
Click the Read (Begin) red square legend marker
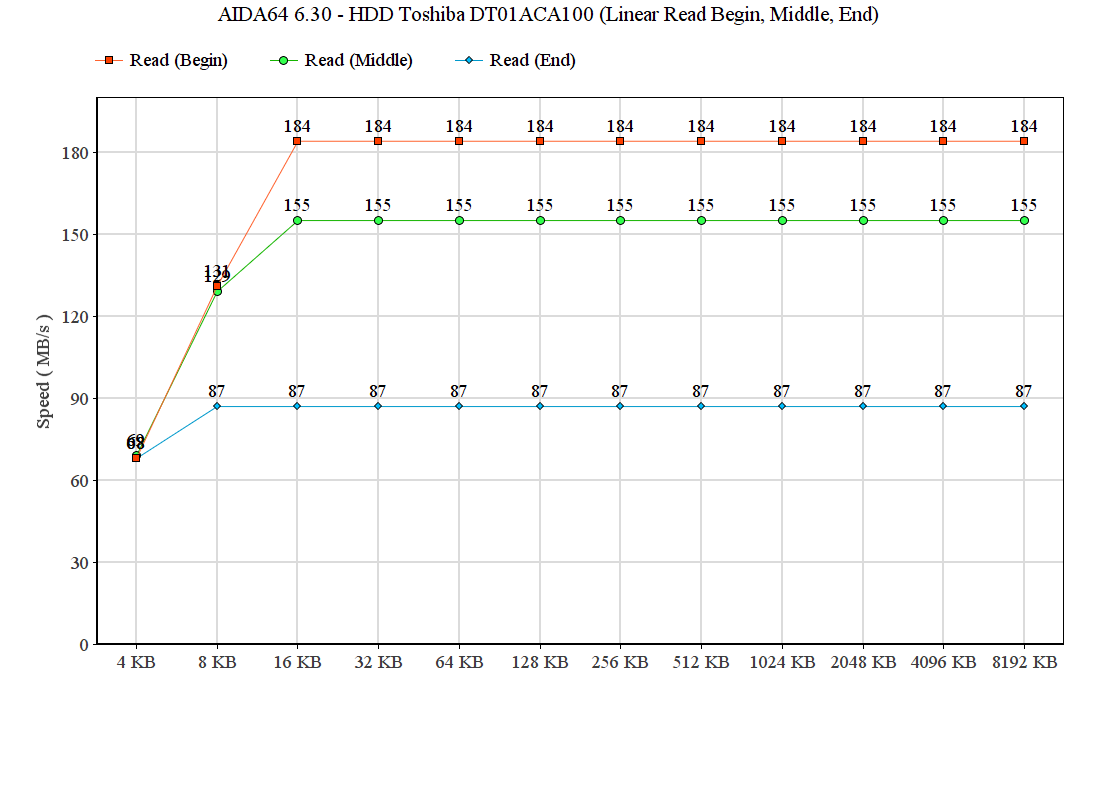109,61
